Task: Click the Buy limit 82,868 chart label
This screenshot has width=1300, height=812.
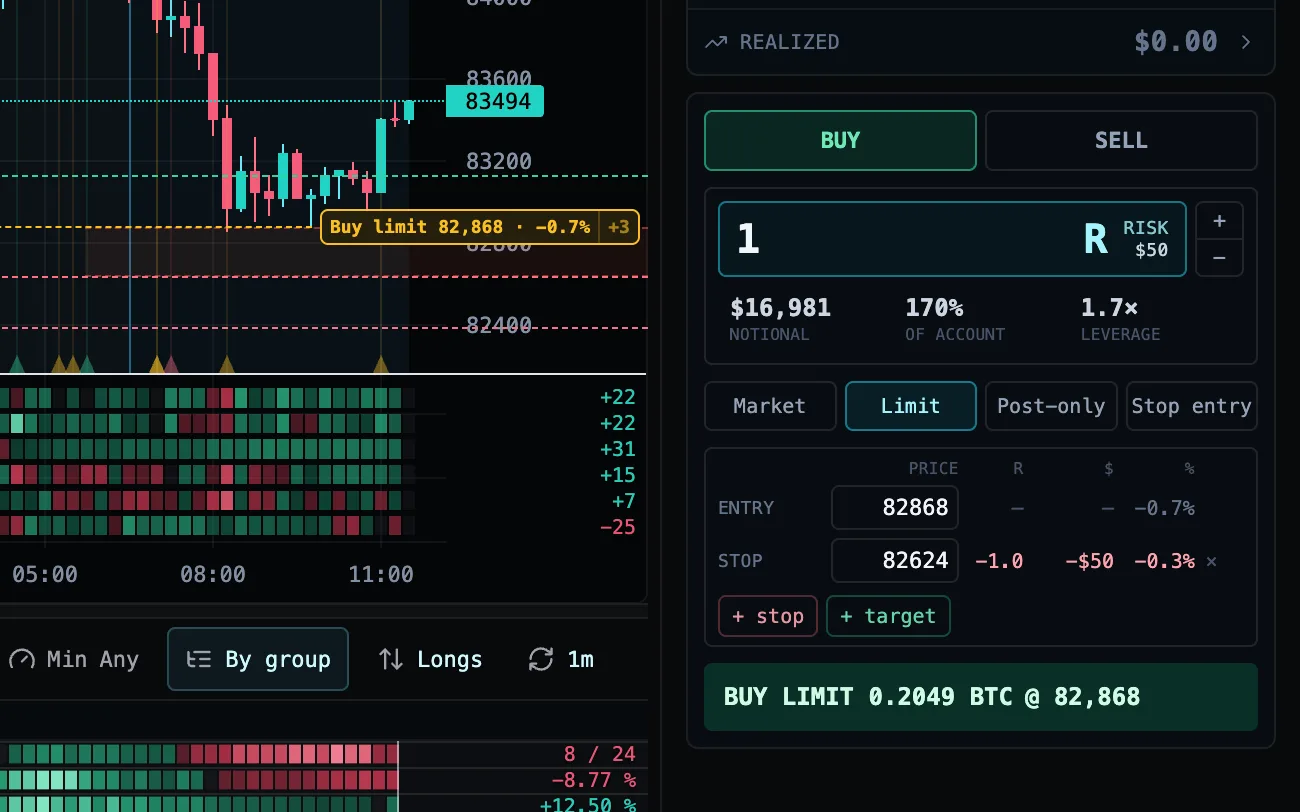Action: (x=459, y=227)
